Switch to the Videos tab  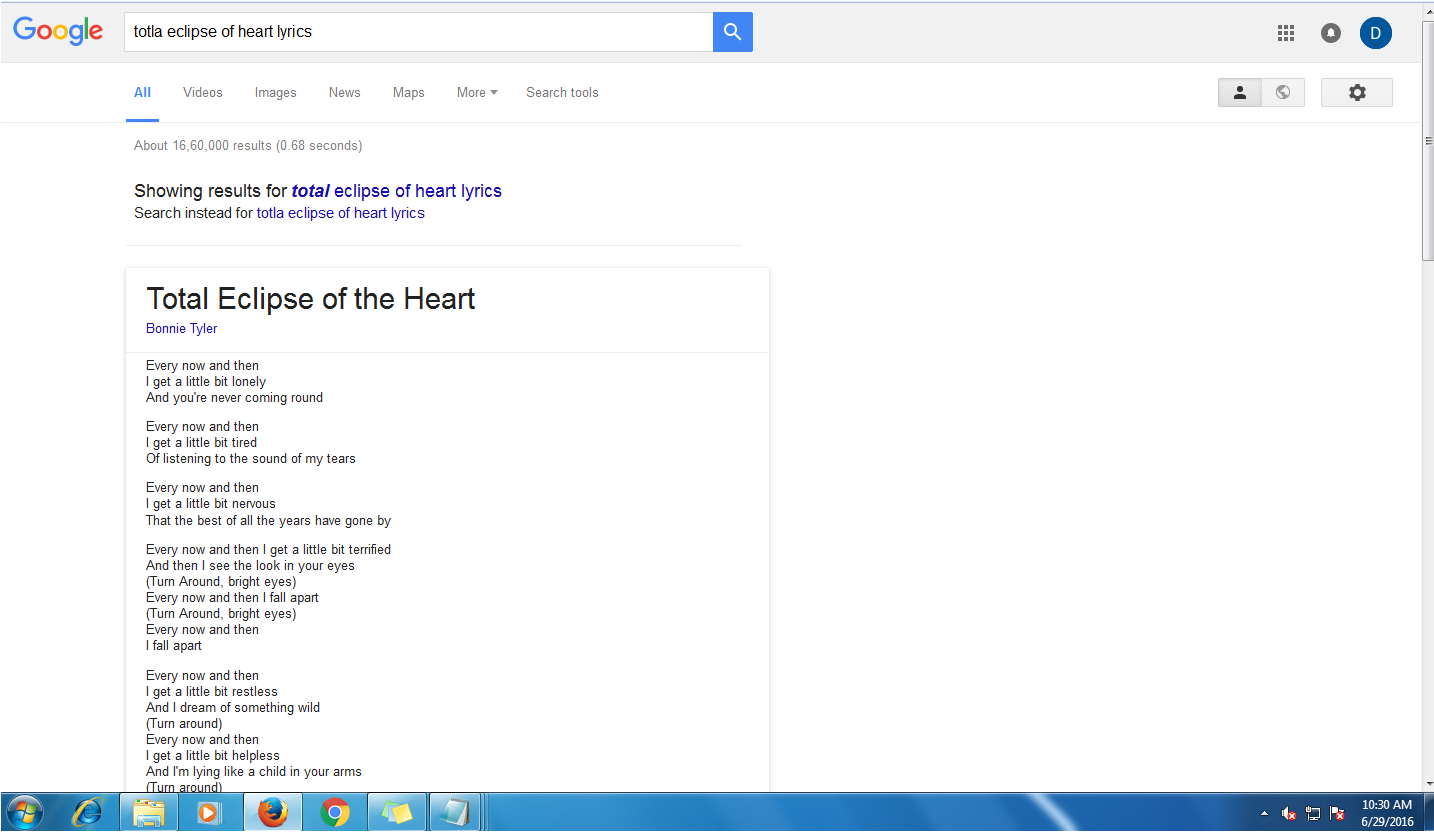203,92
